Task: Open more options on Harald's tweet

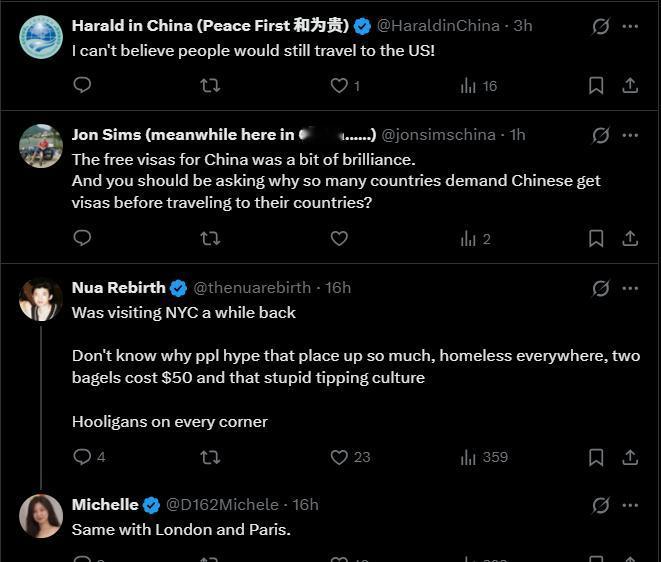Action: click(630, 27)
